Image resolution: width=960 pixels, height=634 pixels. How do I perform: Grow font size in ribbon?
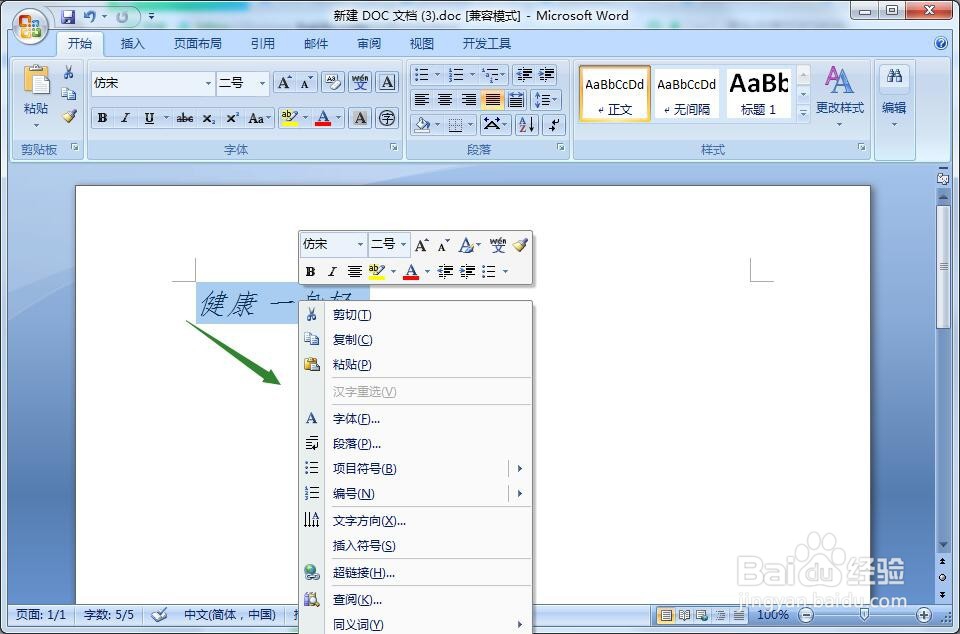coord(283,83)
